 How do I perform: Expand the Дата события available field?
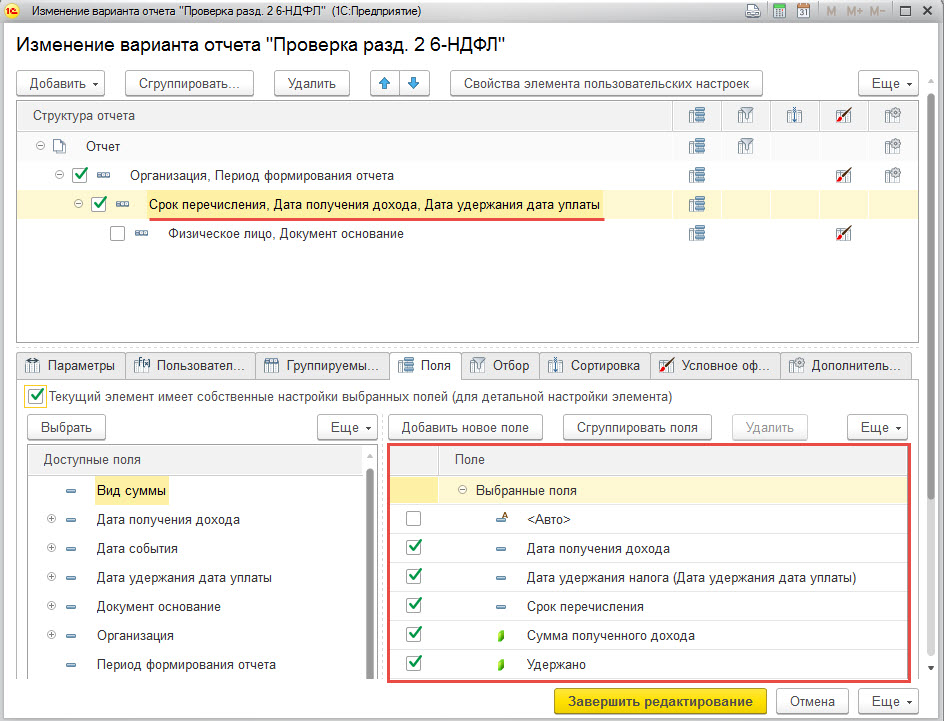[x=52, y=548]
